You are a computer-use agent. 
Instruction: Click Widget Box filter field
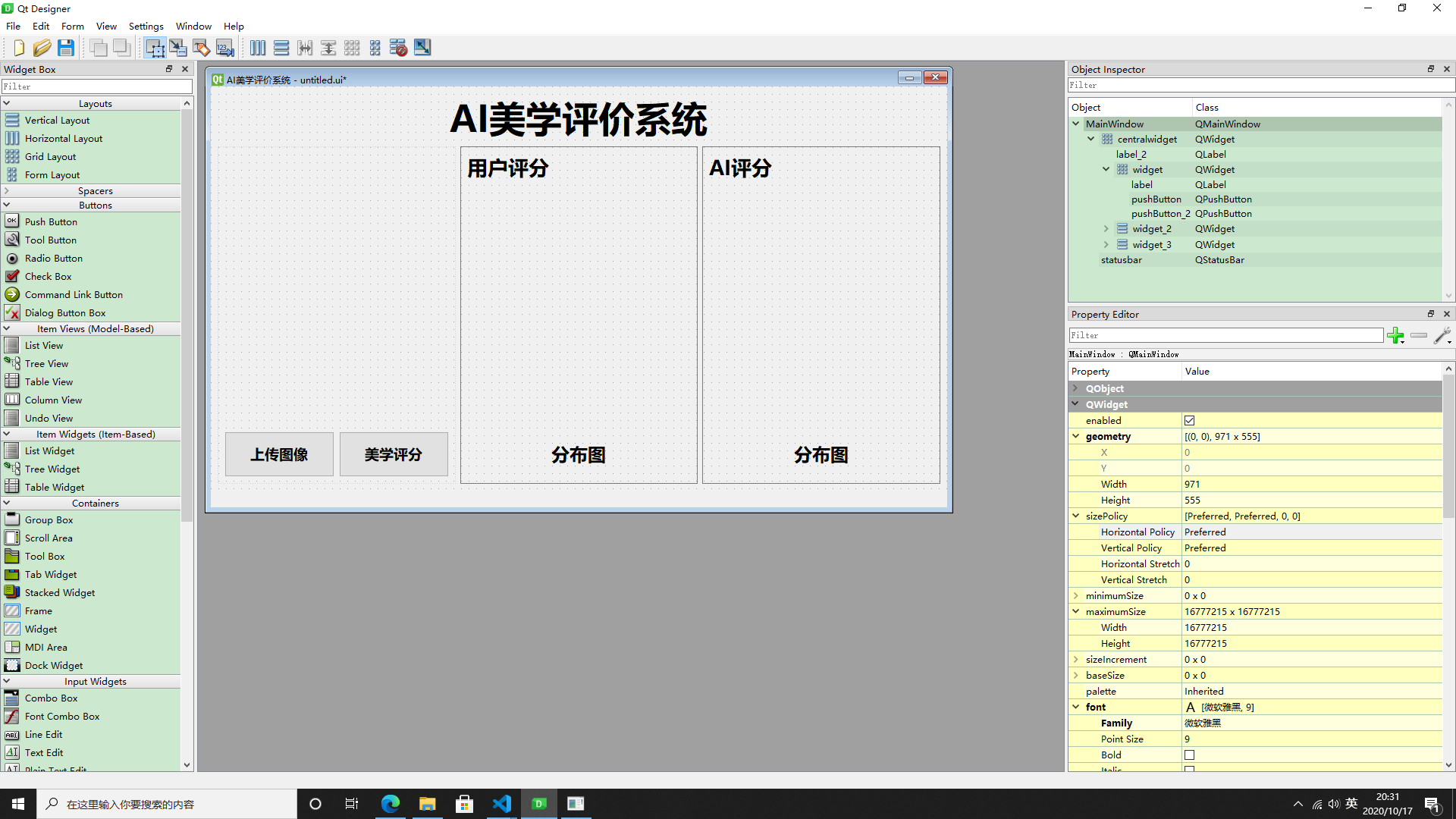97,86
